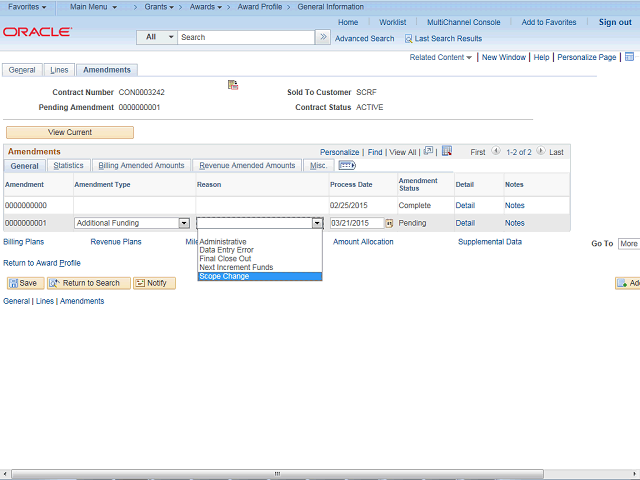The width and height of the screenshot is (640, 480).
Task: Download Amendments grid to spreadsheet icon
Action: (447, 151)
